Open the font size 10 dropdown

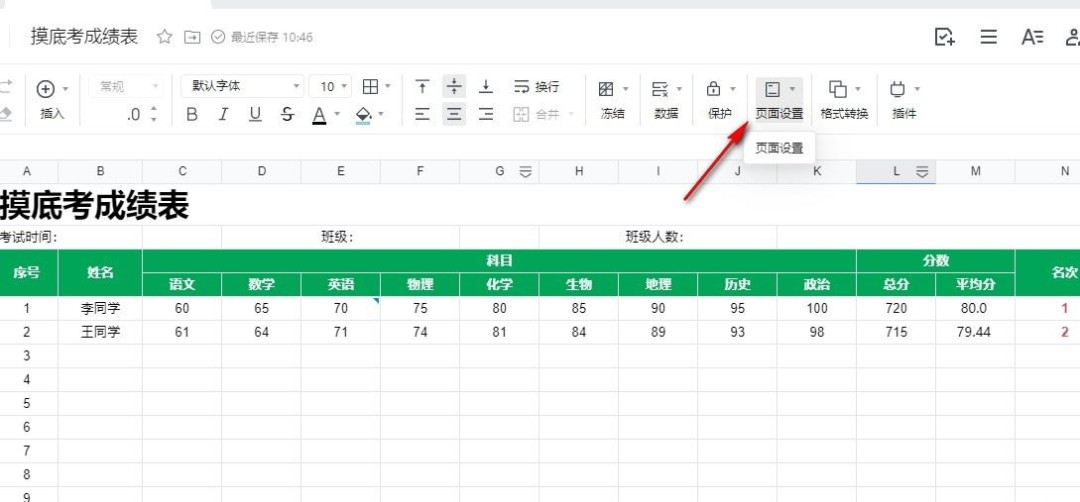(x=331, y=87)
